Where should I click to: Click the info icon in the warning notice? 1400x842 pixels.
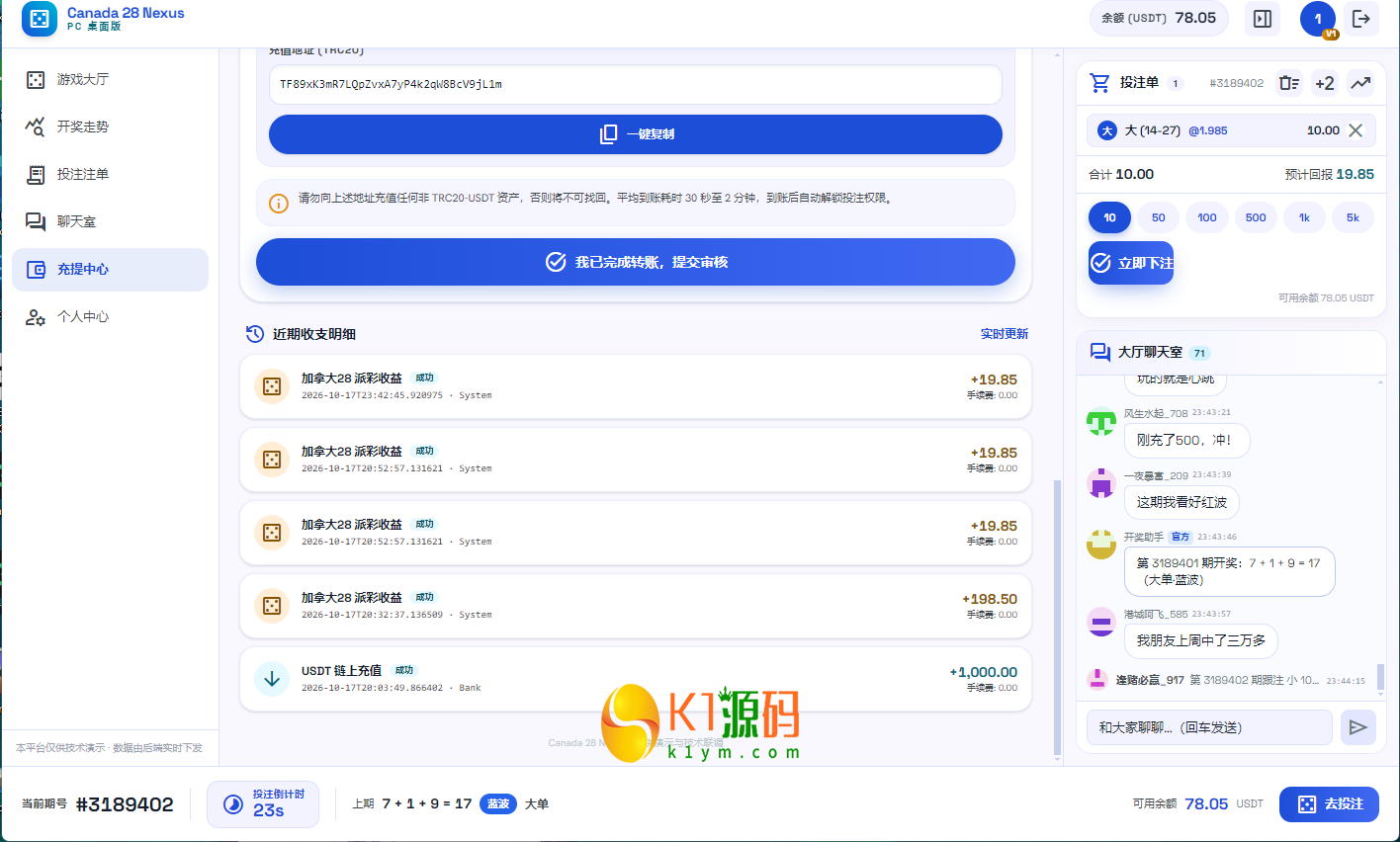click(279, 203)
